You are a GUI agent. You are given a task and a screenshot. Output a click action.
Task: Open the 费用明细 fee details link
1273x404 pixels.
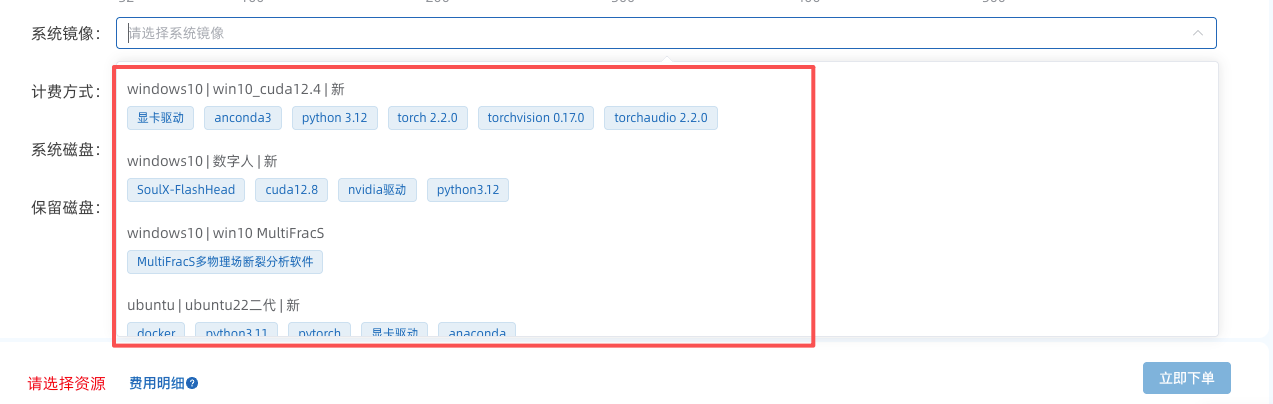(156, 383)
